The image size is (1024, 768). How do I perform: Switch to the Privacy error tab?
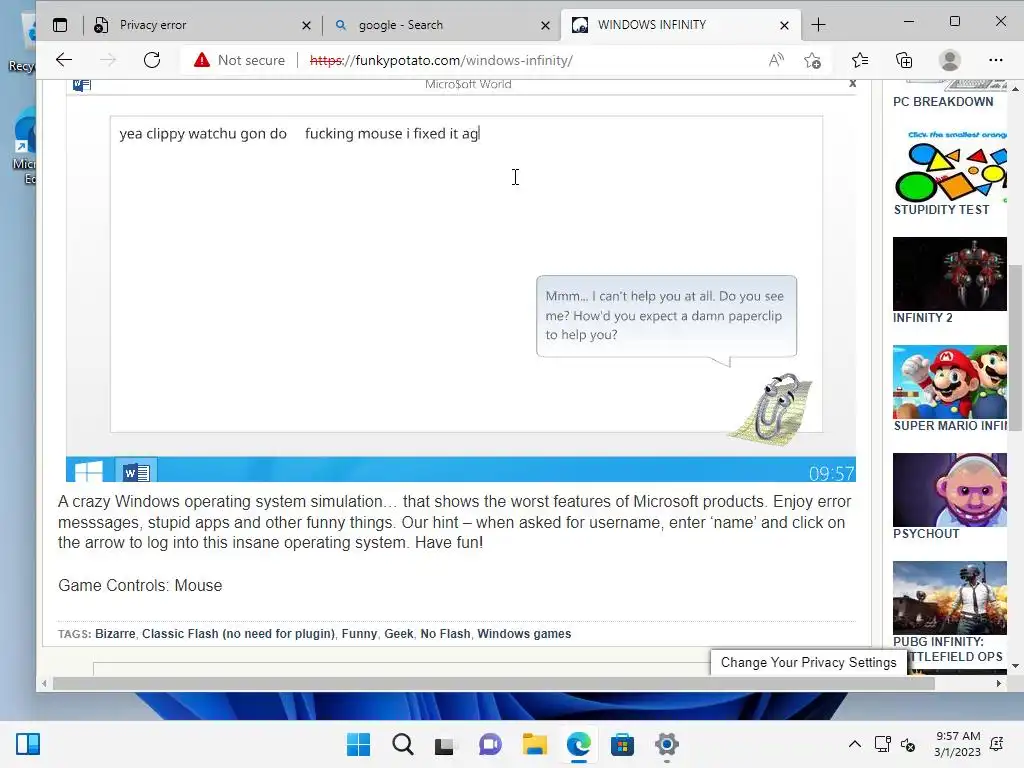click(202, 25)
